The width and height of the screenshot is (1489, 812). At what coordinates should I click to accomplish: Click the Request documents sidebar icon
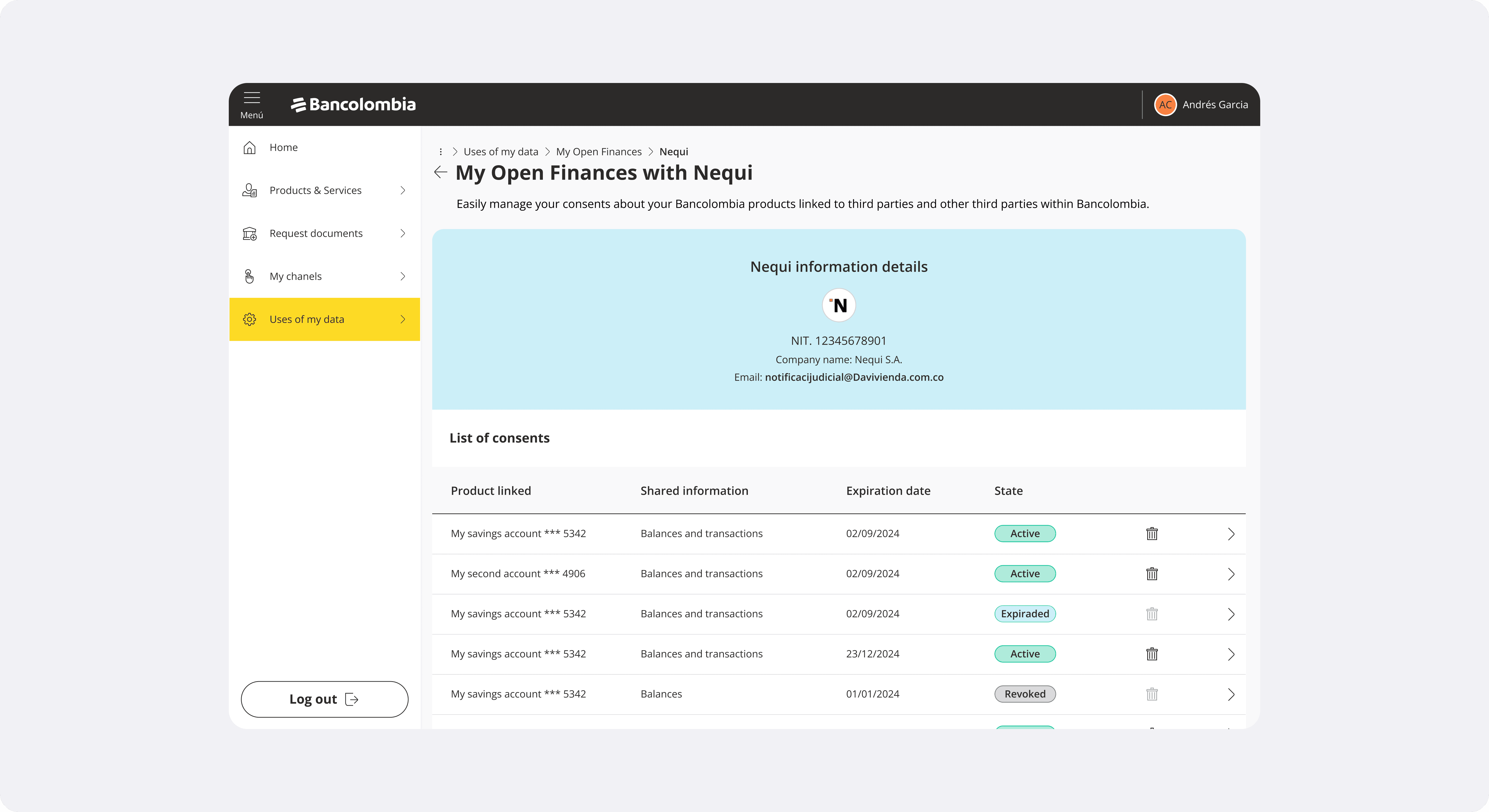[250, 233]
